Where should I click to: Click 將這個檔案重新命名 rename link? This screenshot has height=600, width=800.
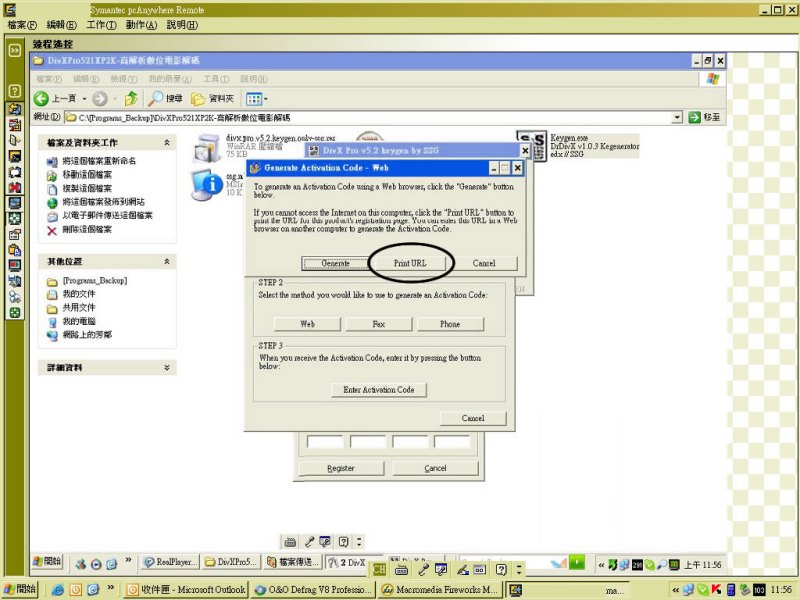[99, 161]
